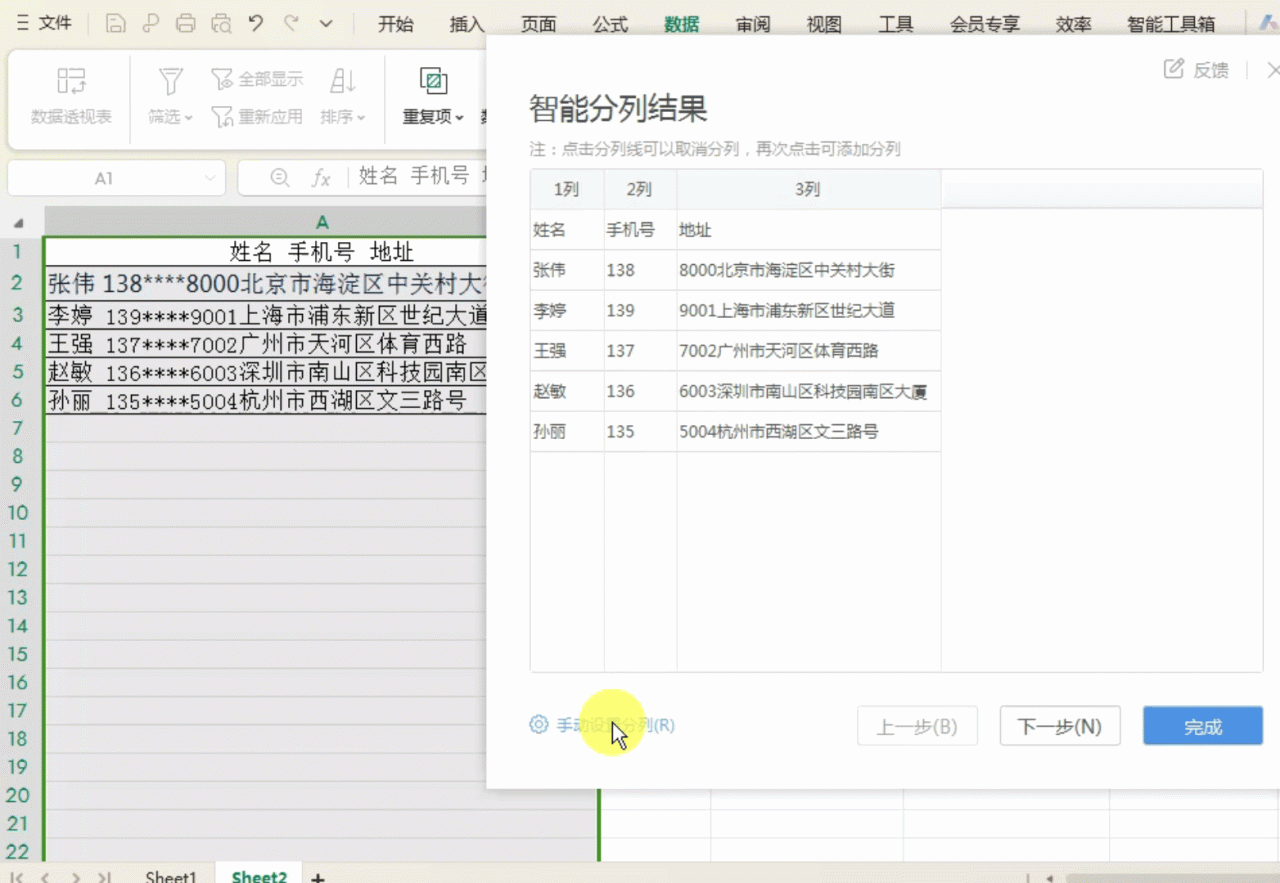1280x883 pixels.
Task: Click the 上一步(B) button
Action: coord(917,726)
